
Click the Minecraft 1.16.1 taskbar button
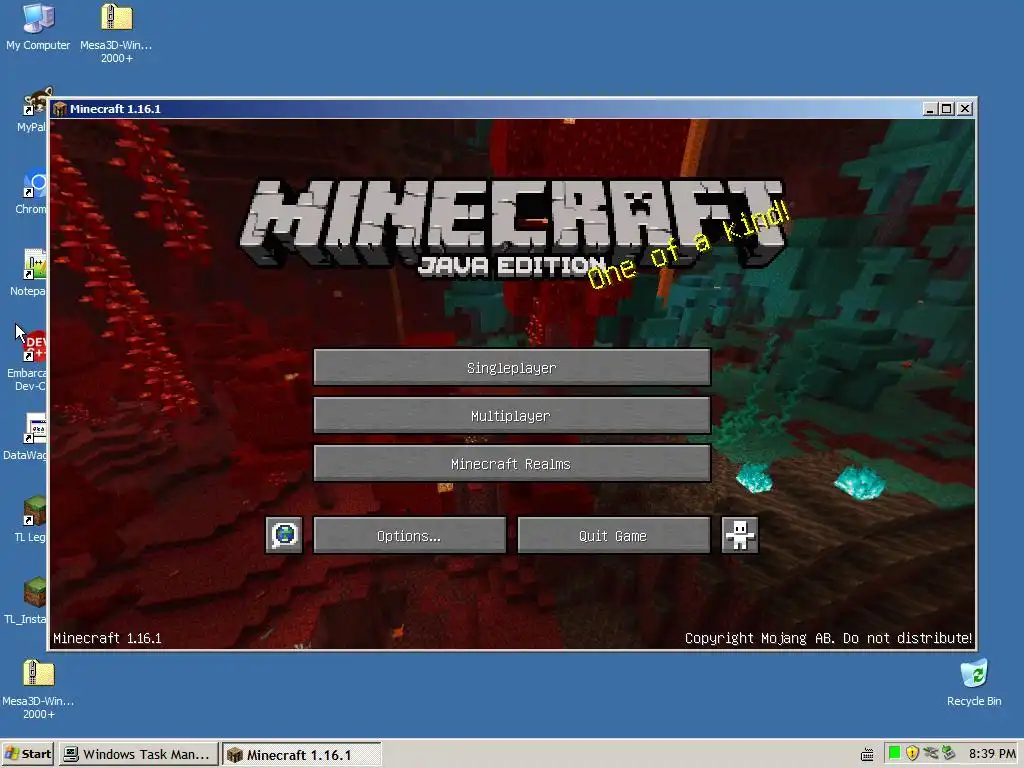click(302, 754)
